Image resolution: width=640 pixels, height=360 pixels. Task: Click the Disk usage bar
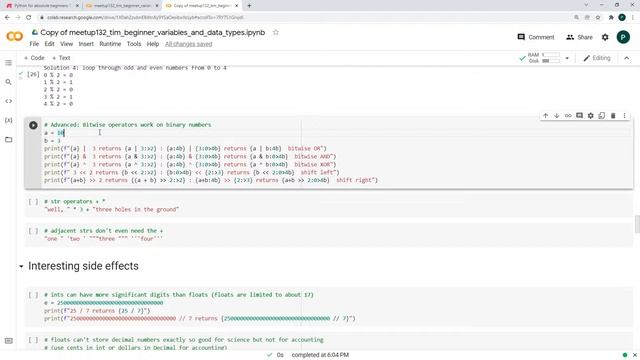pos(551,61)
